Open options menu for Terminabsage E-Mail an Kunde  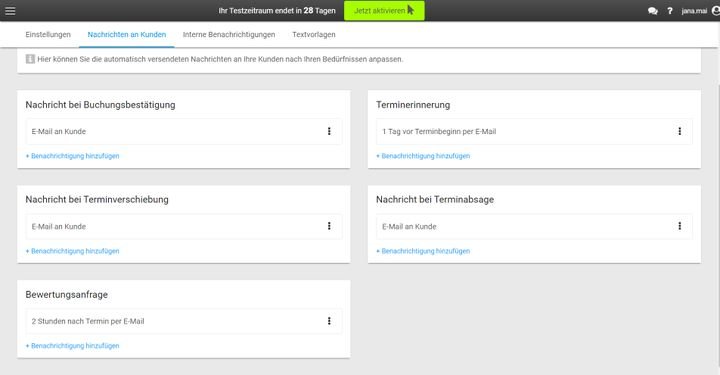pos(680,226)
